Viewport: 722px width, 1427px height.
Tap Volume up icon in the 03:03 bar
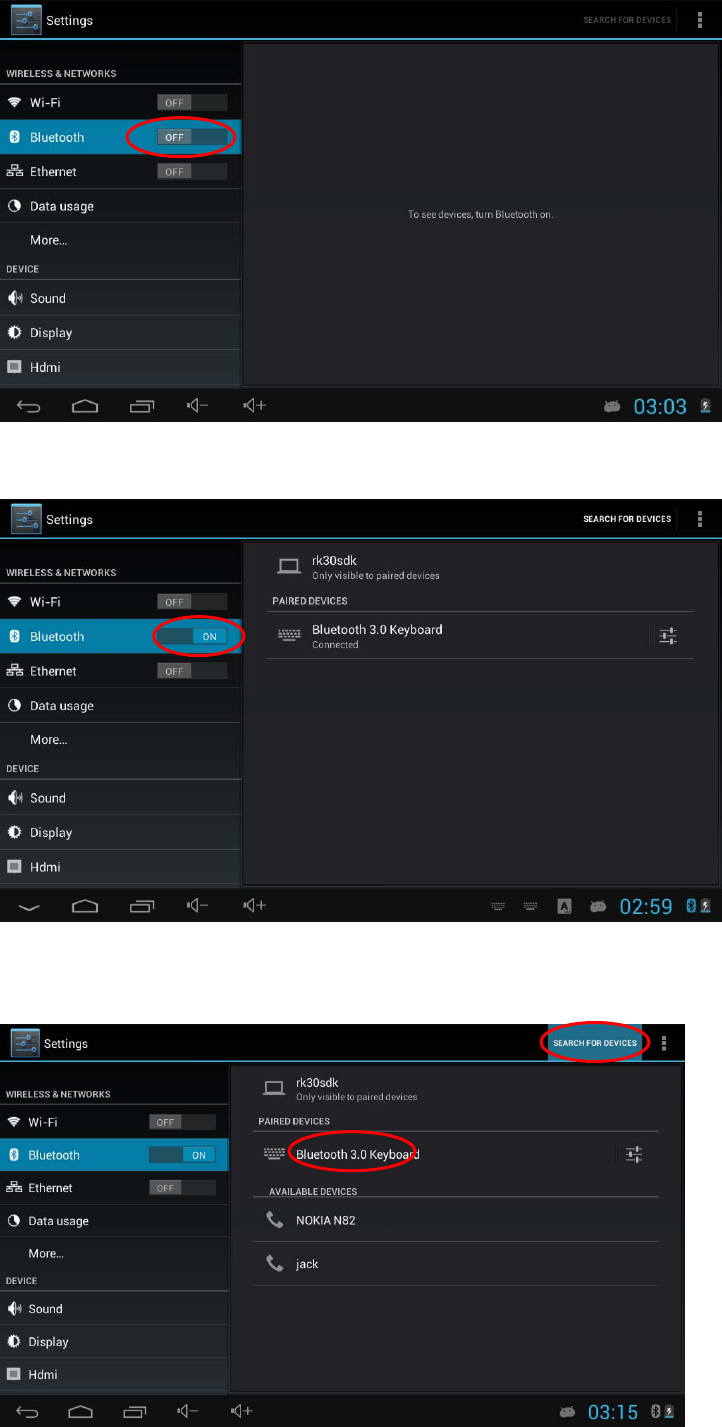(x=256, y=406)
